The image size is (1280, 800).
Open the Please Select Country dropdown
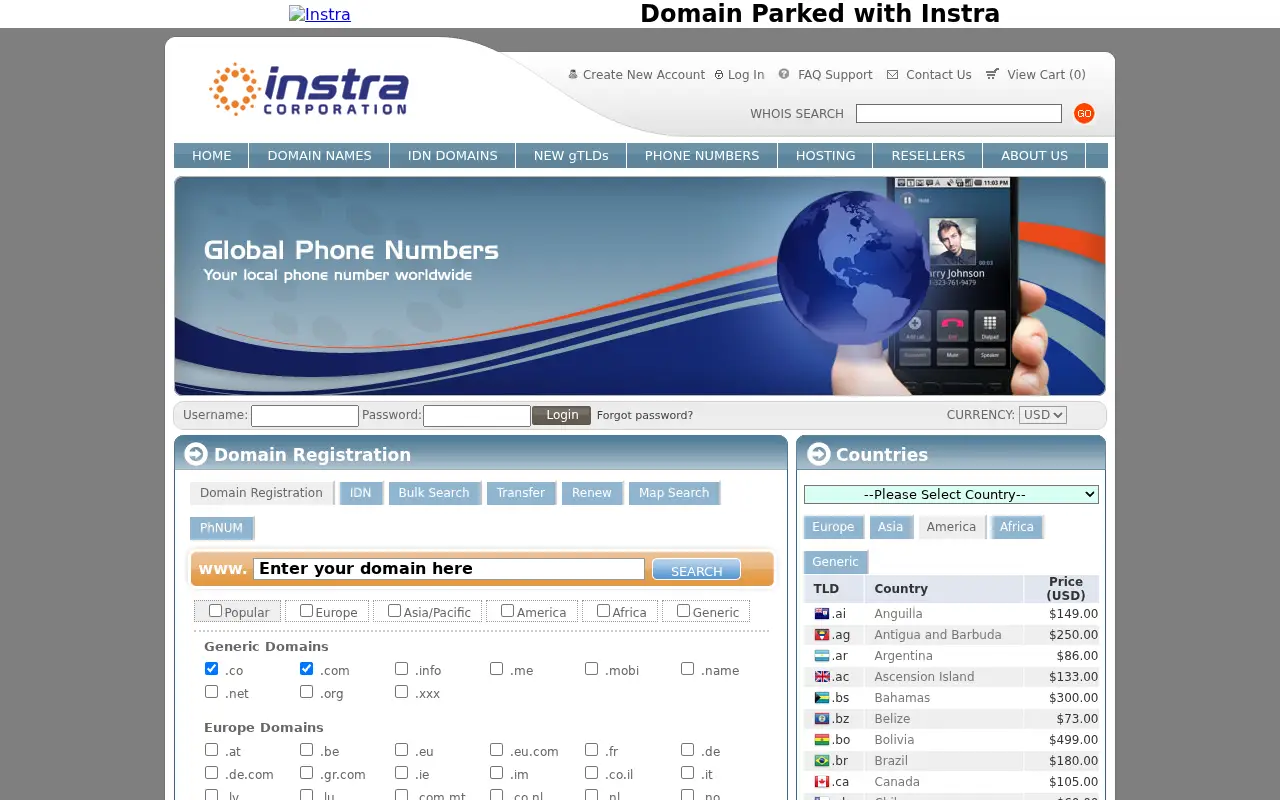pyautogui.click(x=951, y=494)
